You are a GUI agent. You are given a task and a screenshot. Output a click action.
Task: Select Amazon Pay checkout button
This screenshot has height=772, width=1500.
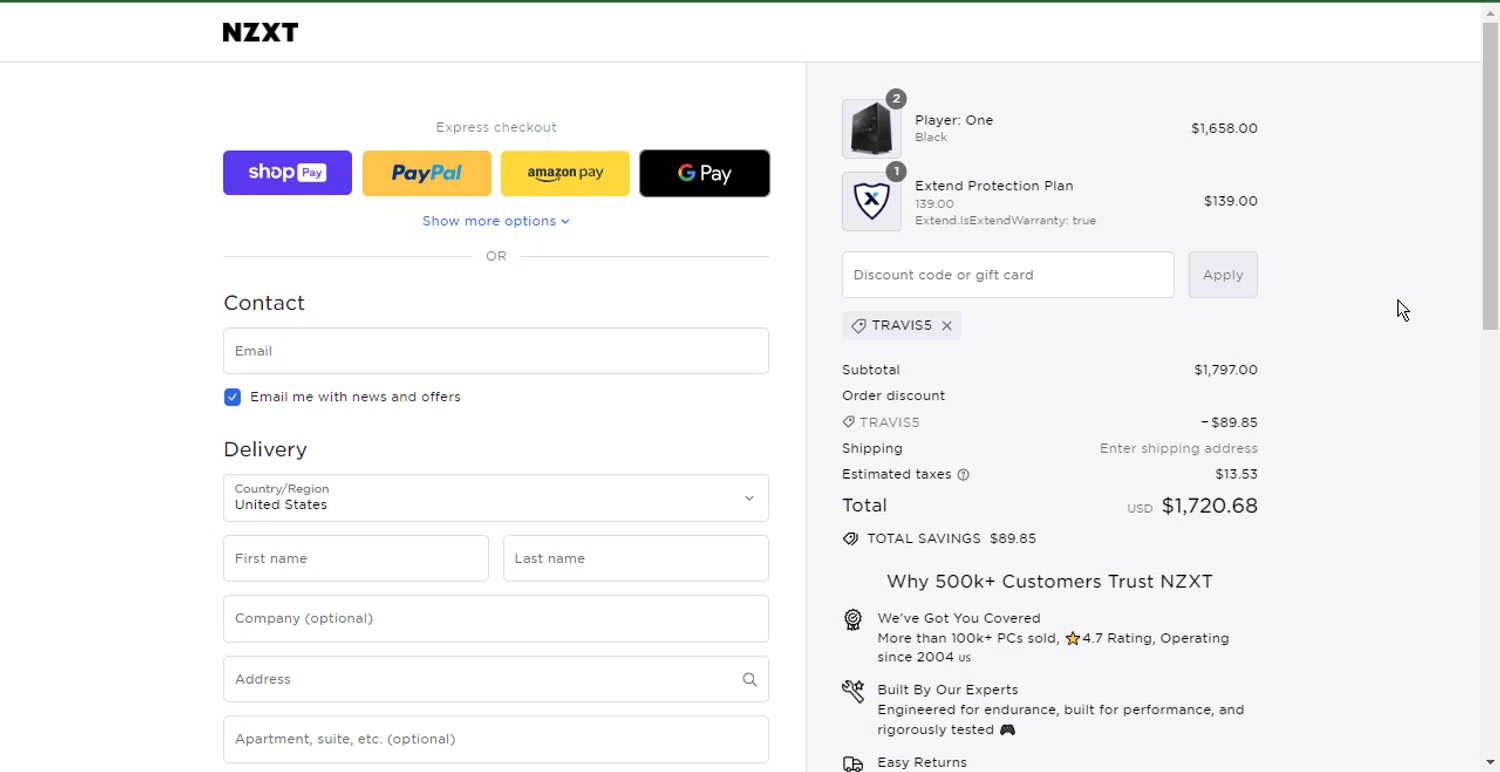pyautogui.click(x=565, y=173)
